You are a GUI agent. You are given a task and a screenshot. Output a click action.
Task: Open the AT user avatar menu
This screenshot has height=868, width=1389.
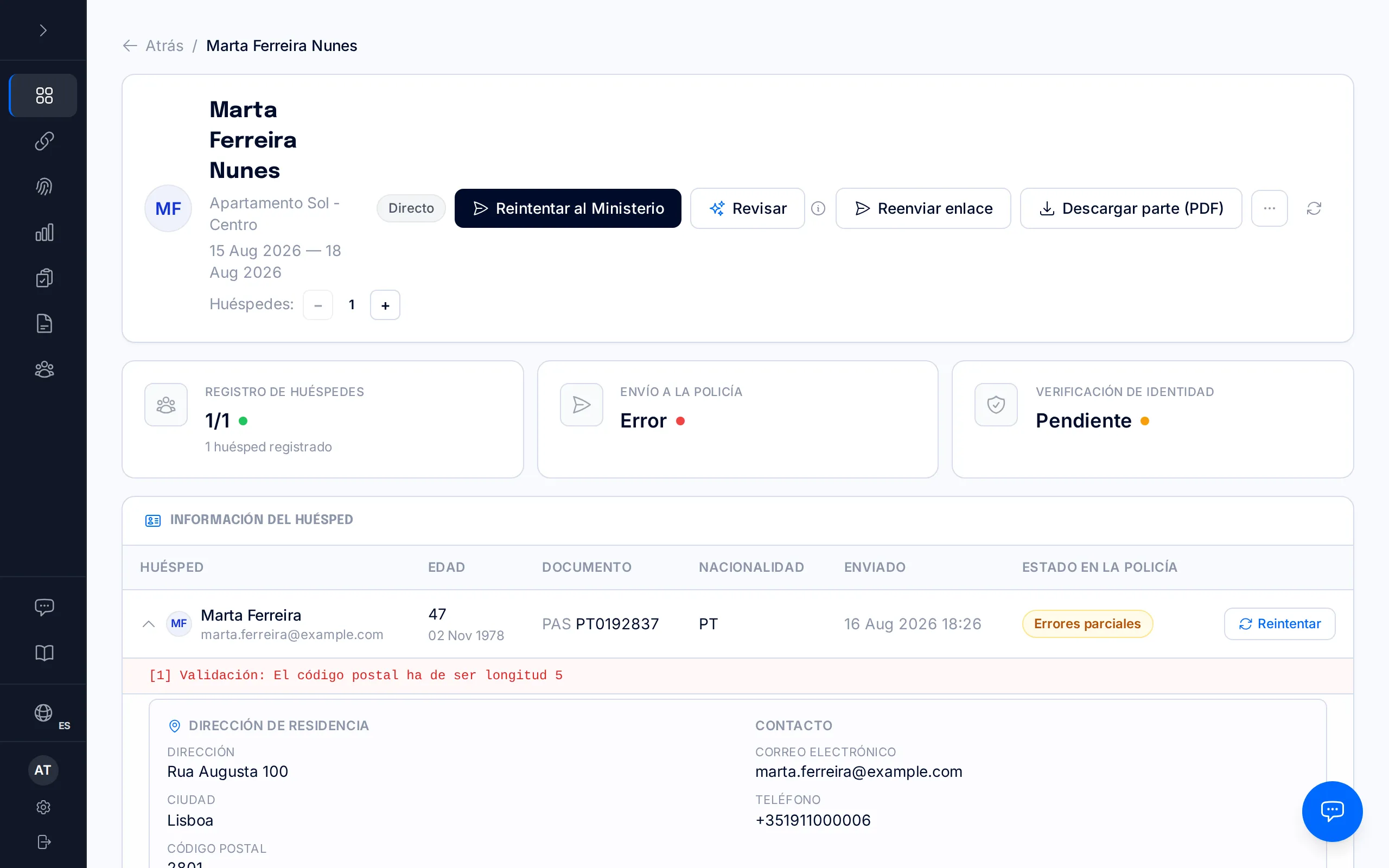coord(43,770)
